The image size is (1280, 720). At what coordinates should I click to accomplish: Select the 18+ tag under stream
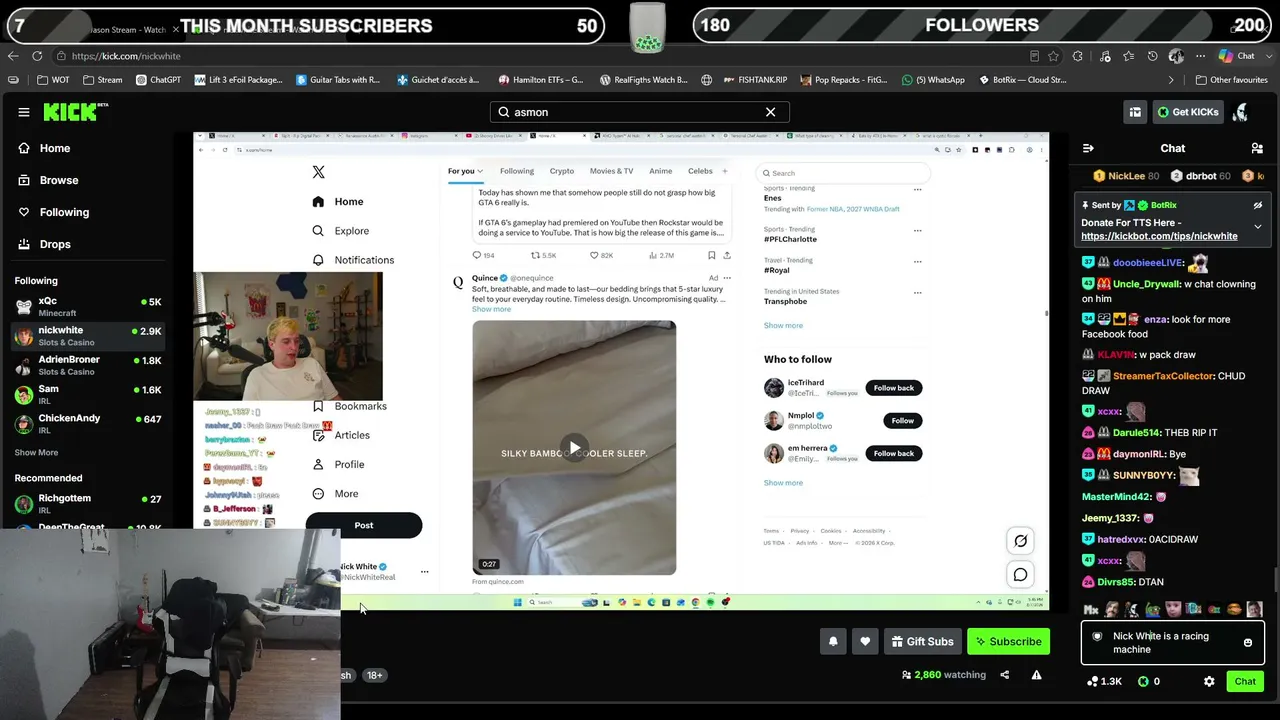click(374, 675)
